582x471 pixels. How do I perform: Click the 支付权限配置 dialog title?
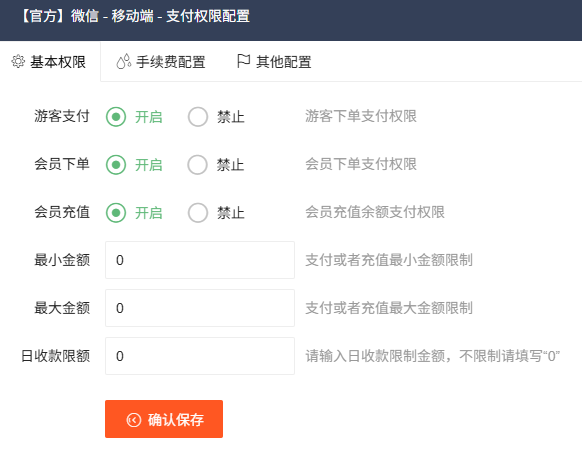pyautogui.click(x=135, y=16)
